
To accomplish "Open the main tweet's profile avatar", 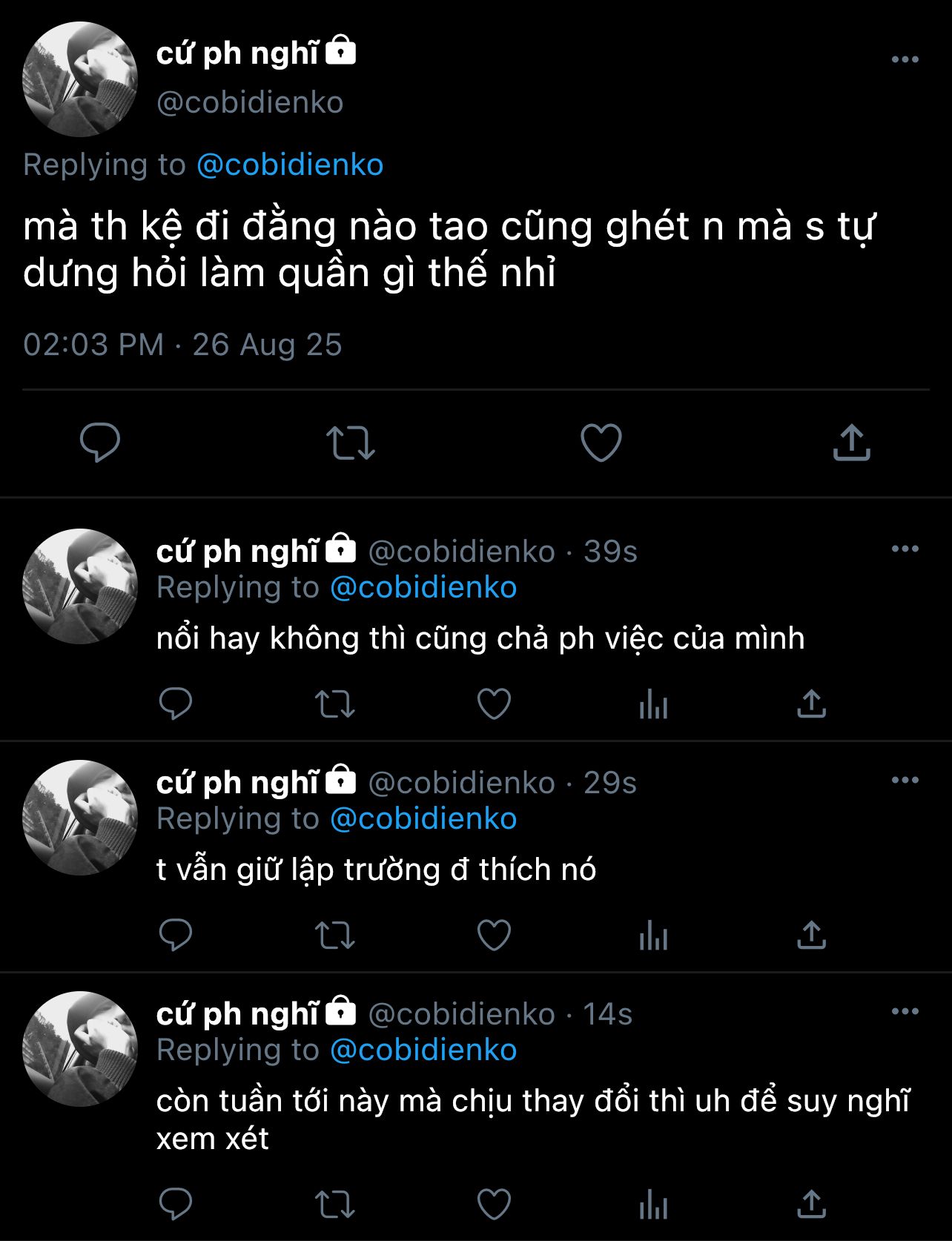I will 80,79.
